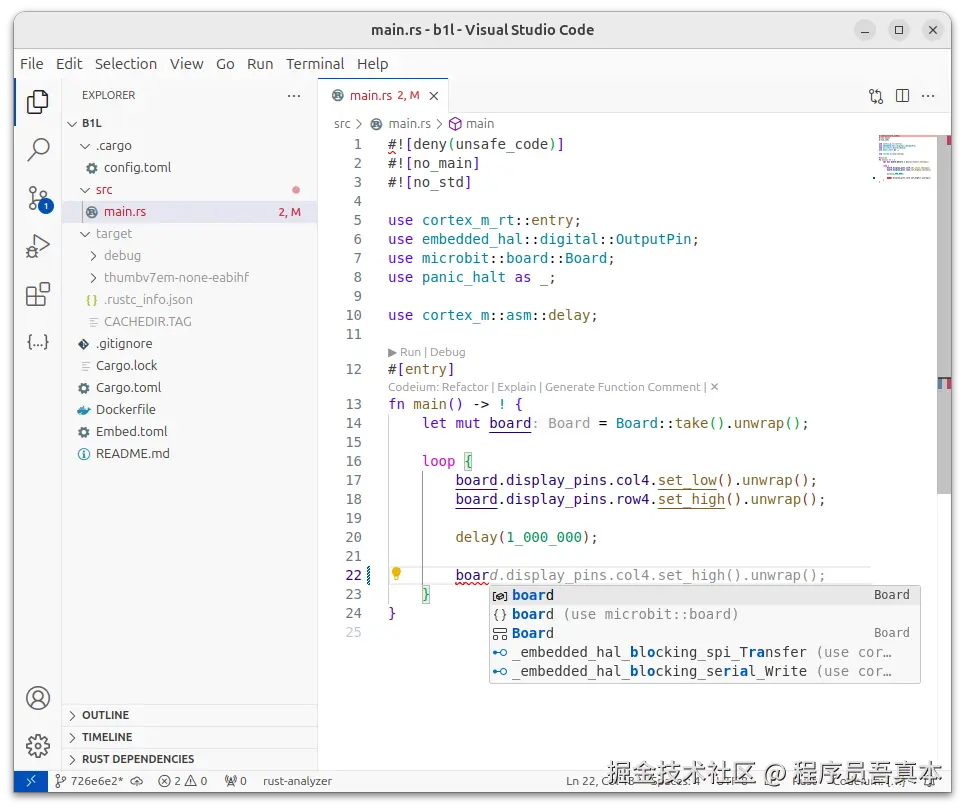Open the Run menu

(260, 64)
